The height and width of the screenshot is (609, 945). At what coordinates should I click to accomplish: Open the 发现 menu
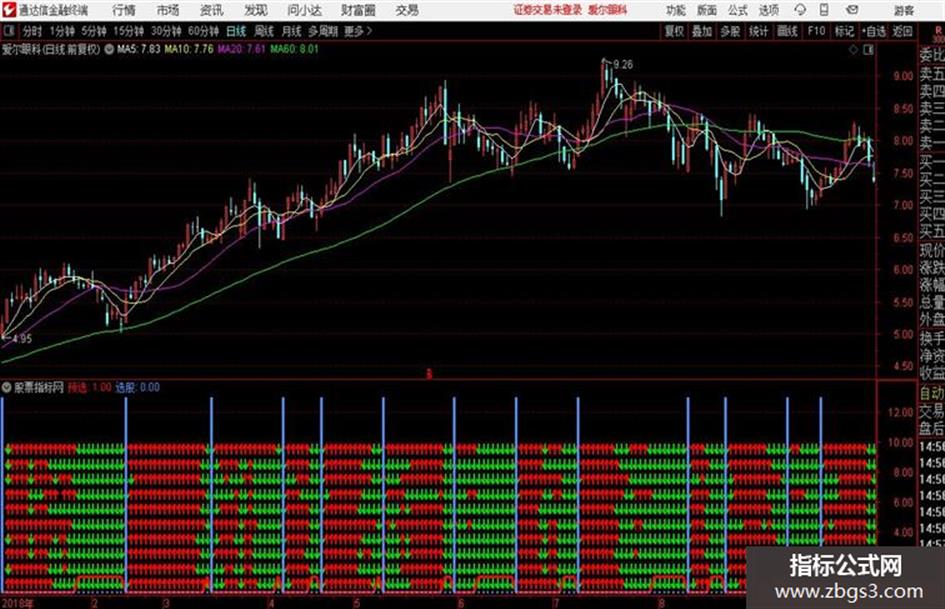coord(256,10)
